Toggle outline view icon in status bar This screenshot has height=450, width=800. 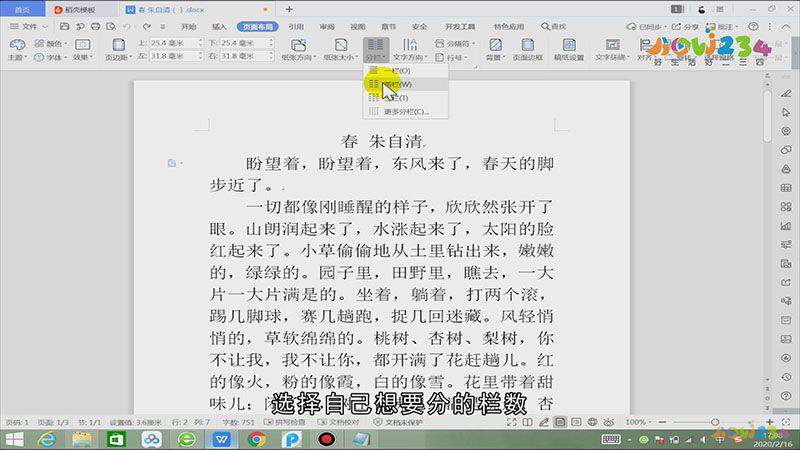pos(576,422)
